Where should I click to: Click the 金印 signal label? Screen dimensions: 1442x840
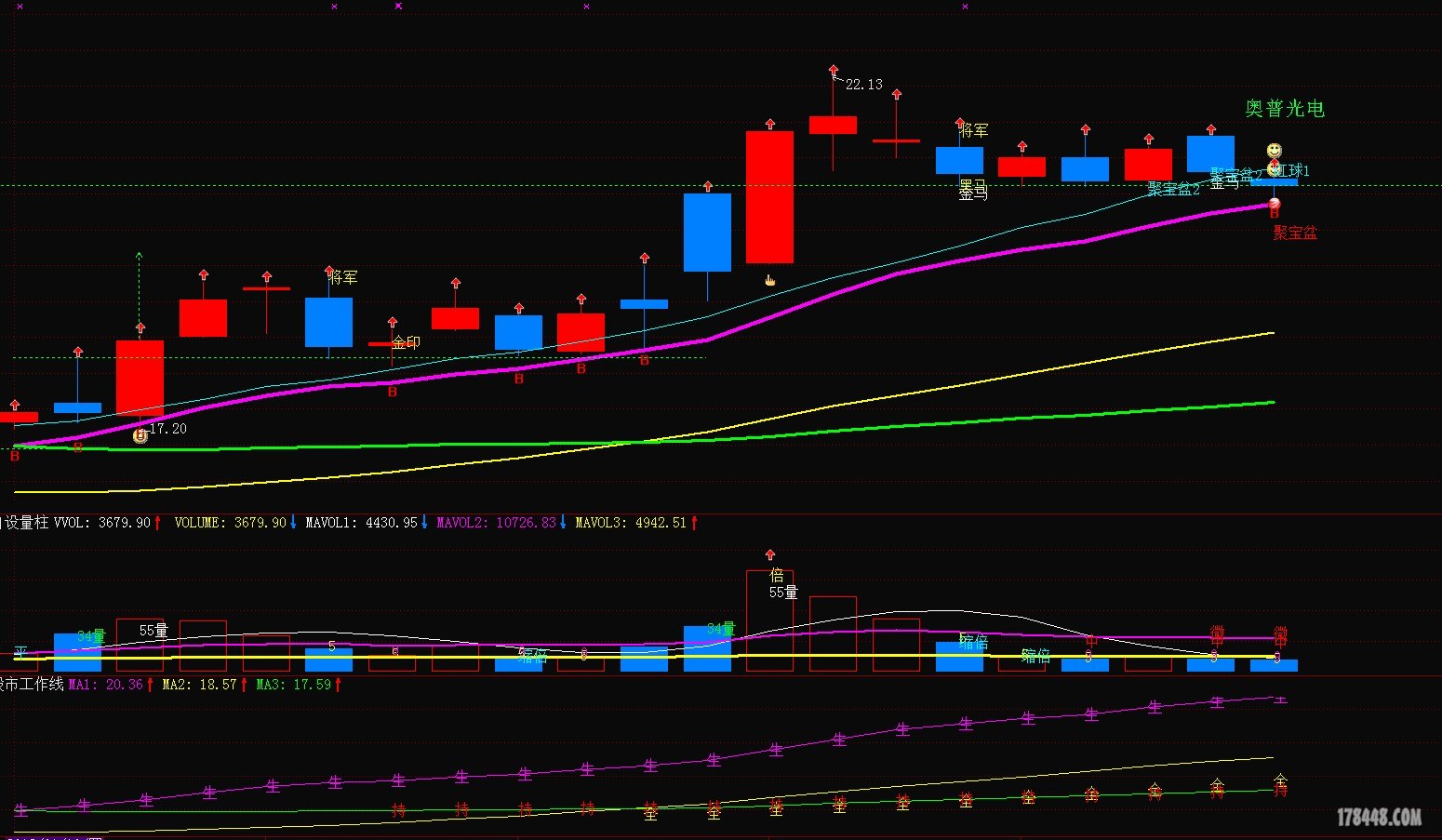pyautogui.click(x=407, y=342)
